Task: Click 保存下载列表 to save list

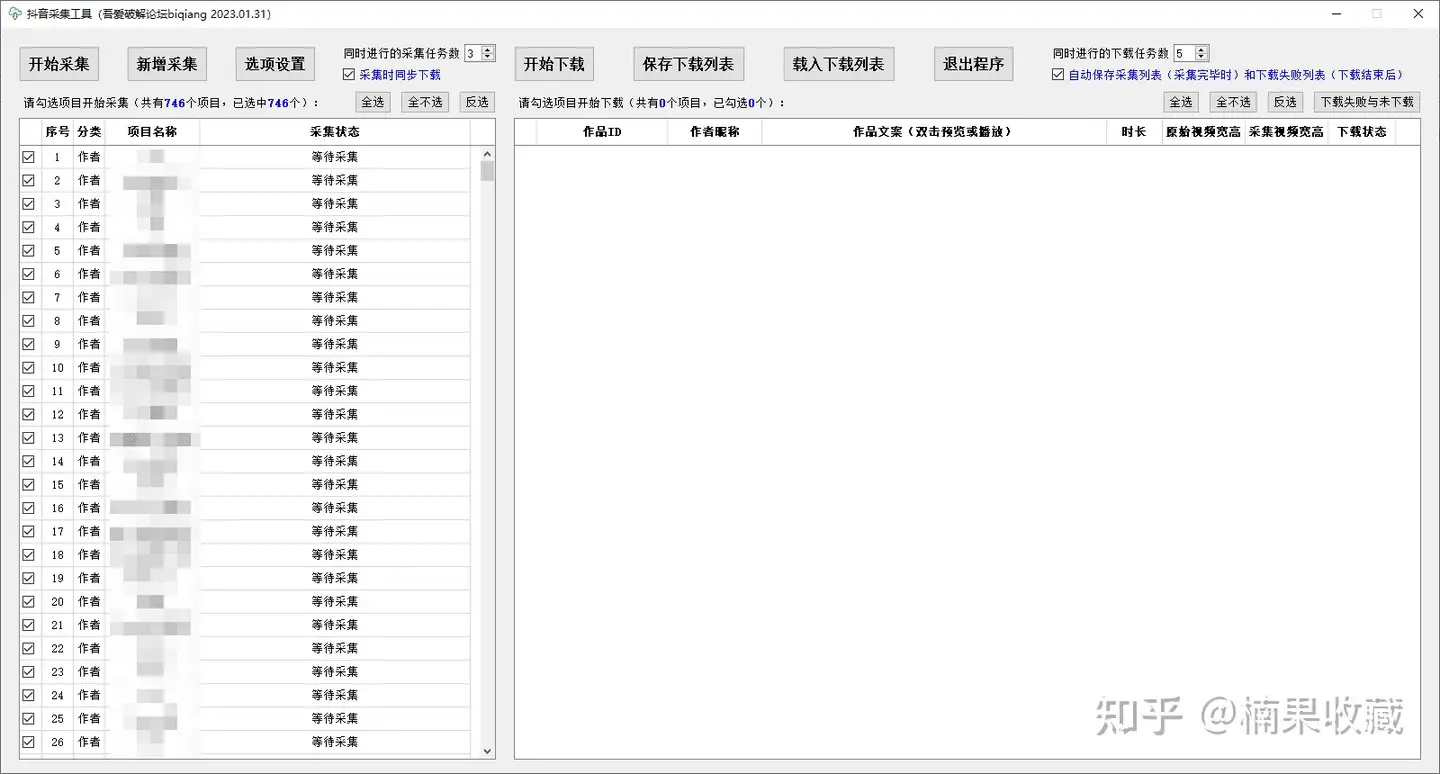Action: click(688, 64)
